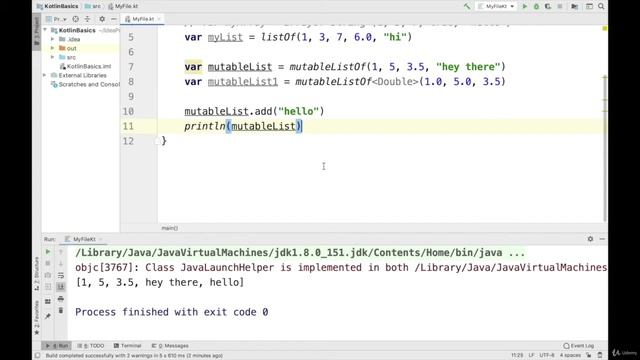This screenshot has width=640, height=360.
Task: Click src in the breadcrumb bar
Action: point(93,6)
